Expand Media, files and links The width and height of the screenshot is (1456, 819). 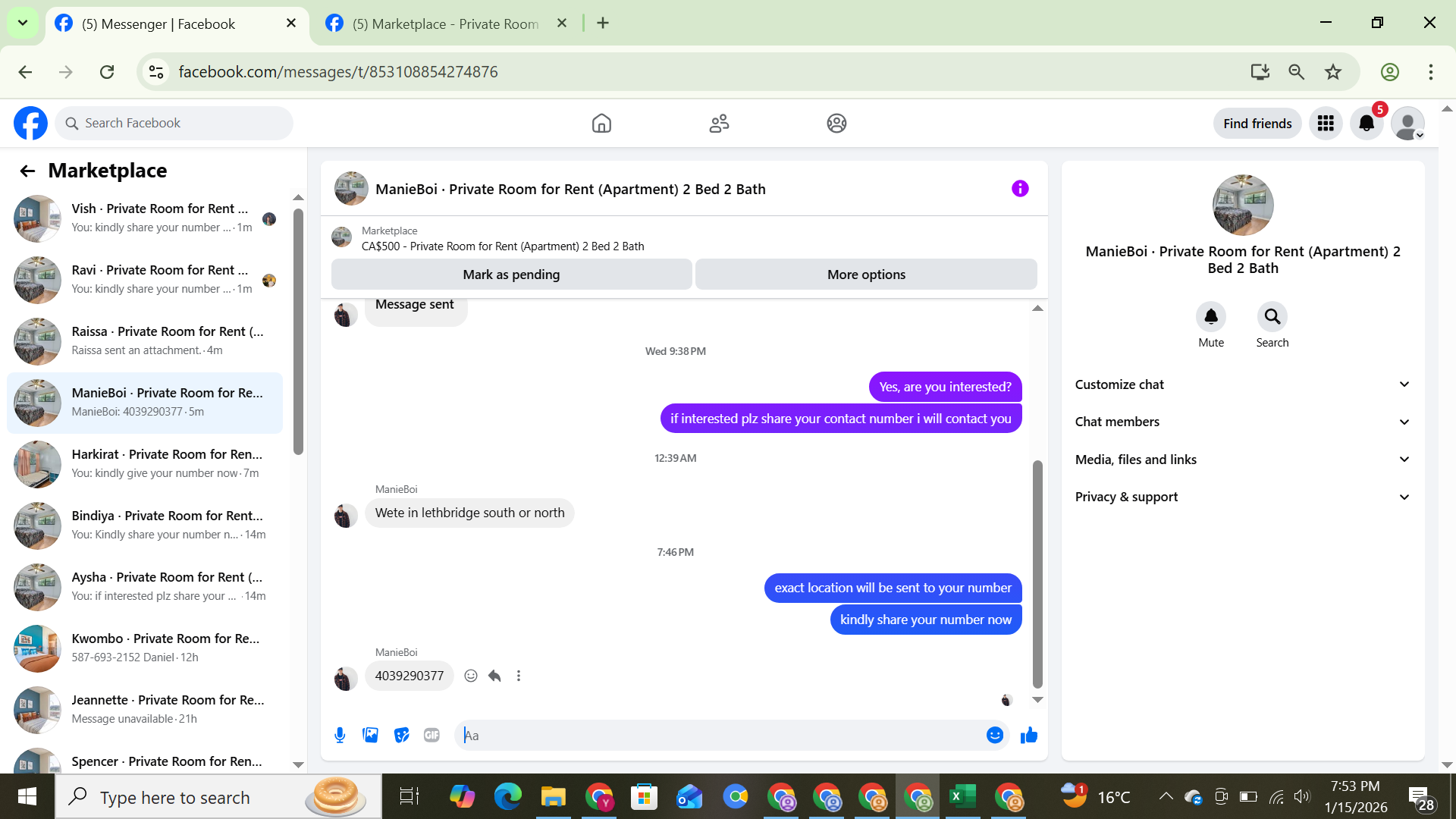pyautogui.click(x=1242, y=460)
